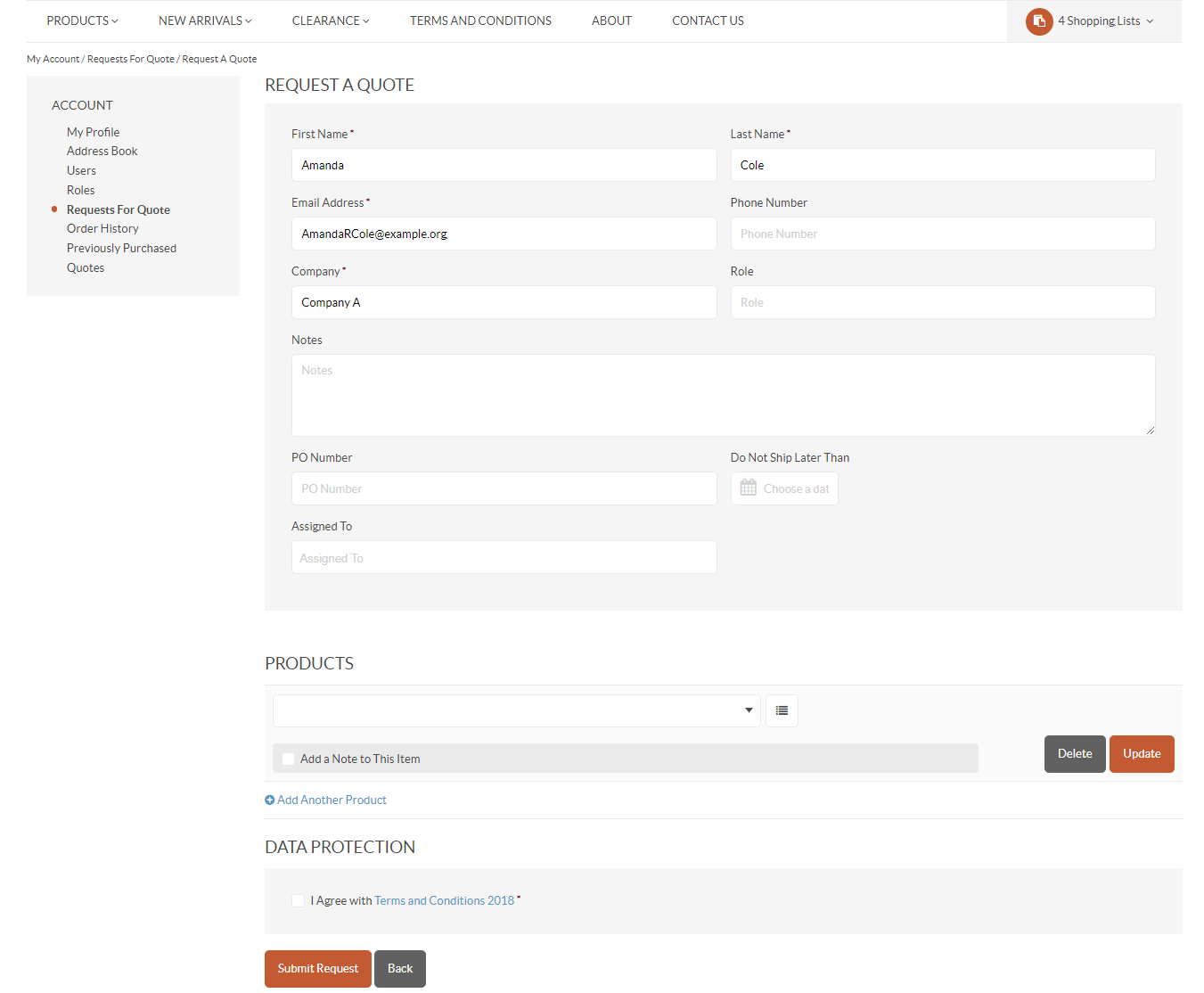Click the Notes textarea resize handle
Image resolution: width=1204 pixels, height=993 pixels.
point(1150,431)
